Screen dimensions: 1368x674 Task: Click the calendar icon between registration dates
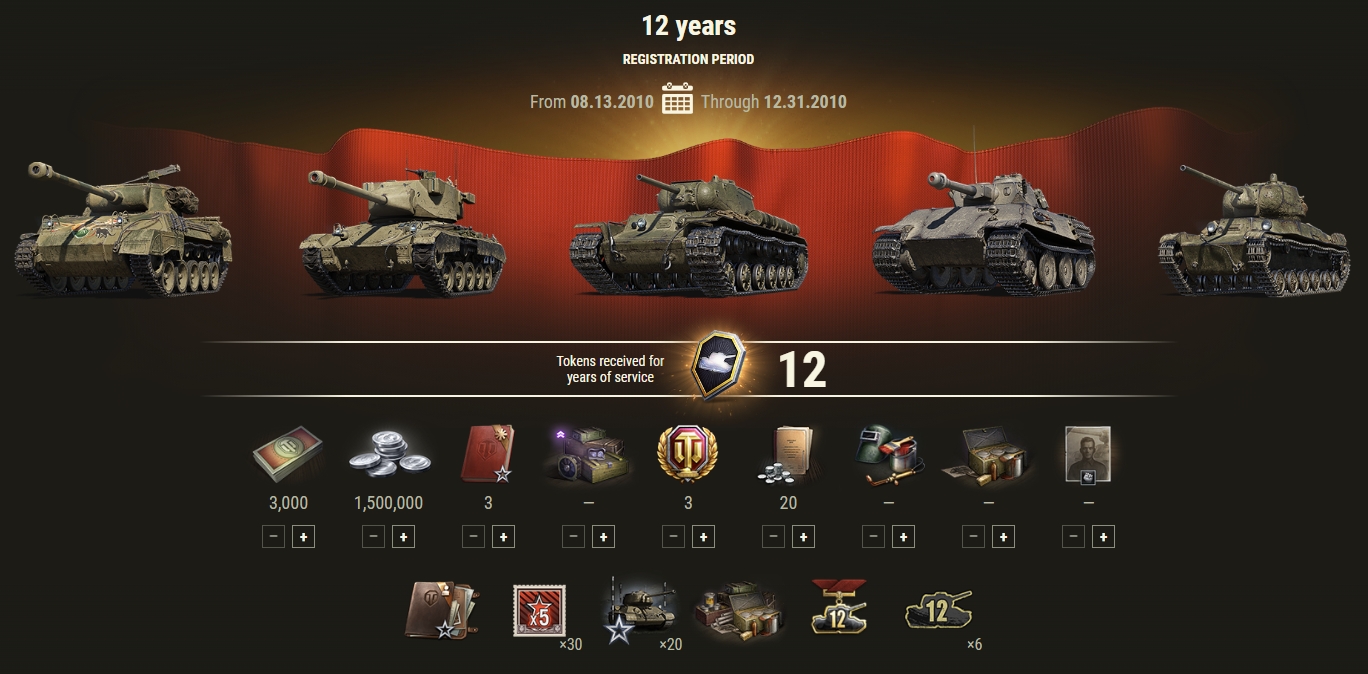pyautogui.click(x=677, y=99)
